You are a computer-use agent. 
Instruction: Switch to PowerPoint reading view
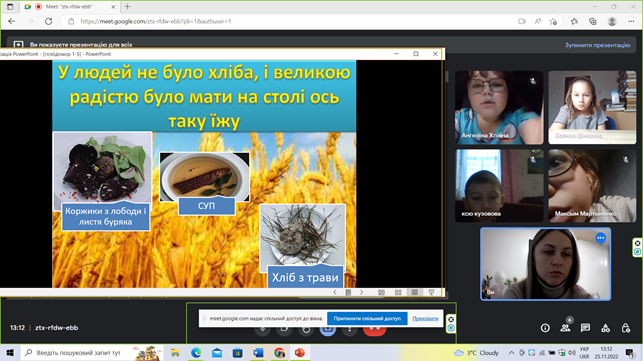[415, 292]
